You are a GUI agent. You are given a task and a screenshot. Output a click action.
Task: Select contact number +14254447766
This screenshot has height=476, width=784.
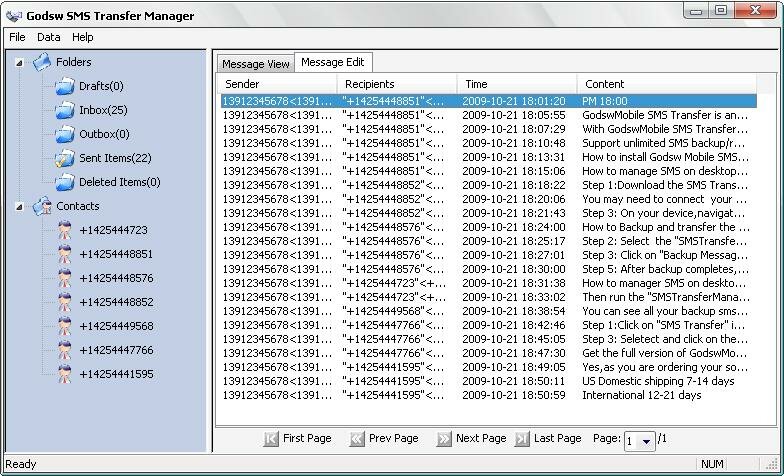point(116,350)
